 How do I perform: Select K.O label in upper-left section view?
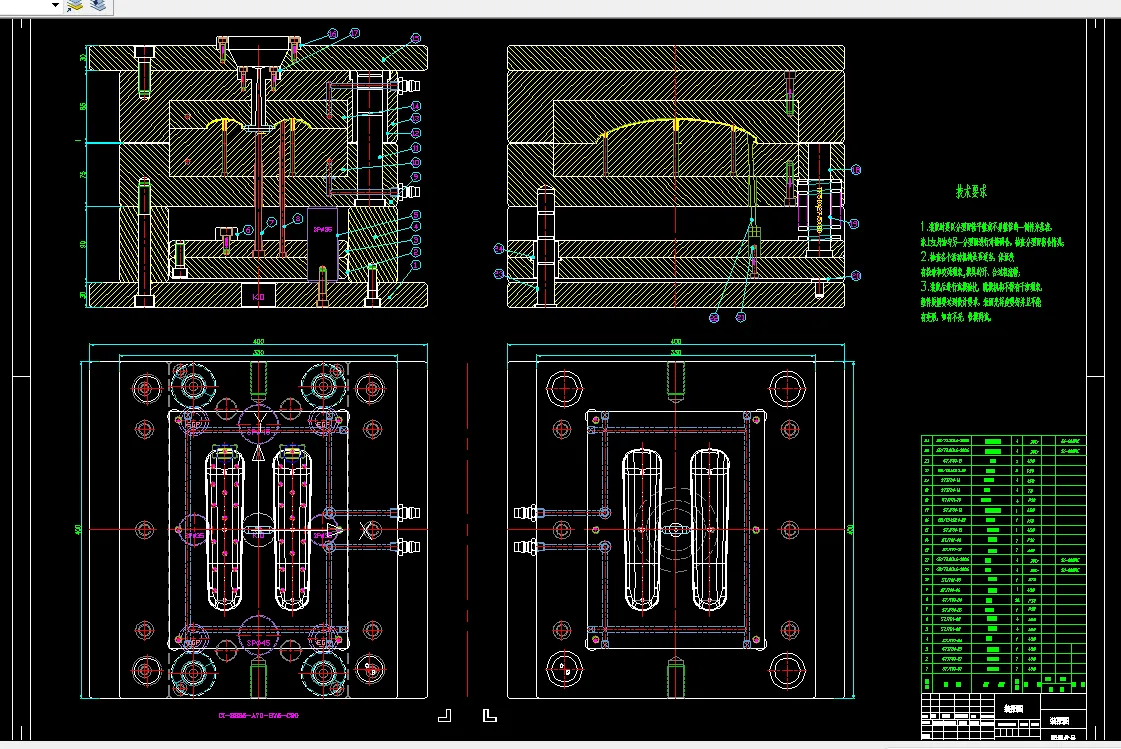(258, 296)
